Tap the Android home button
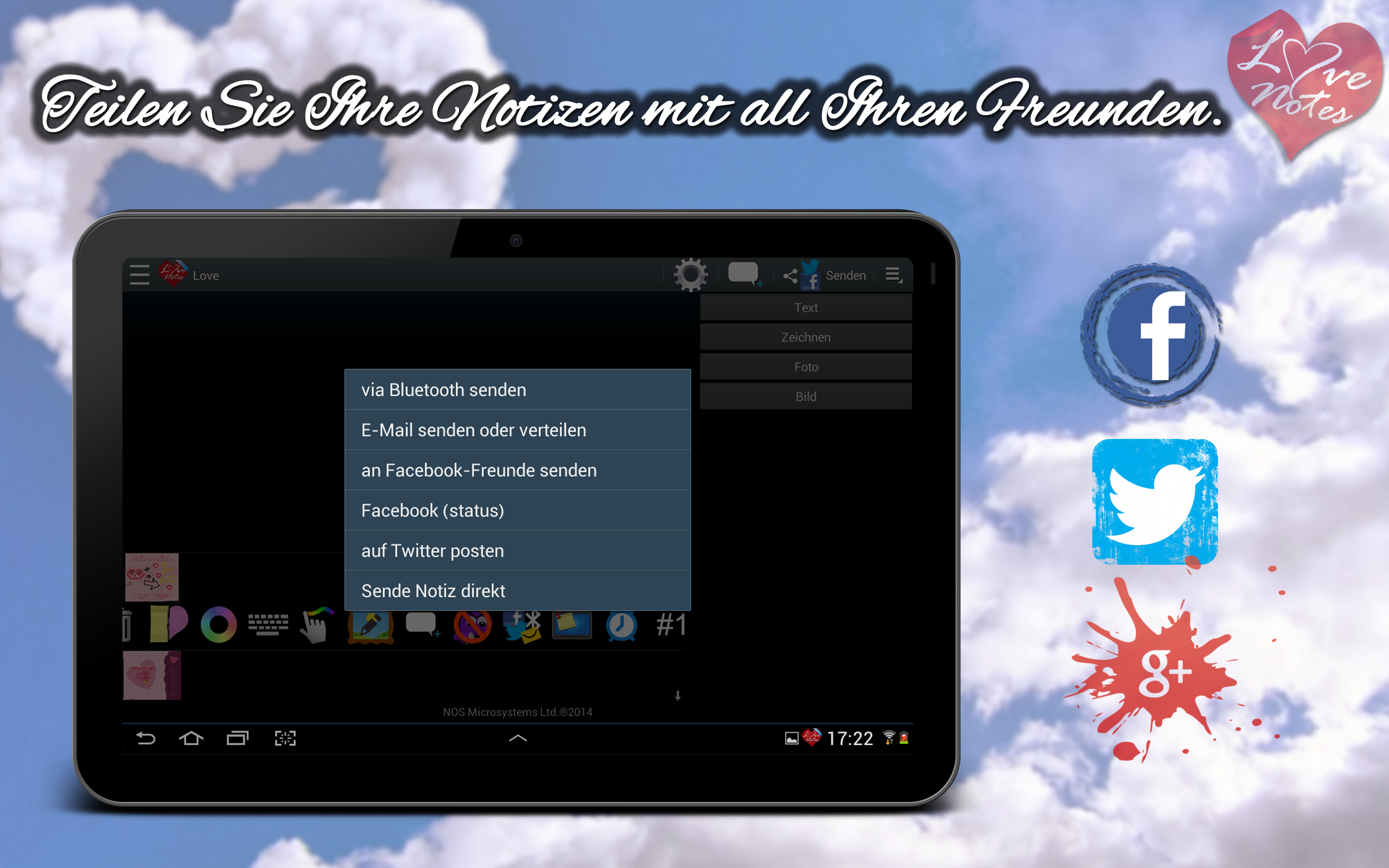Screen dimensions: 1389x868 click(191, 738)
